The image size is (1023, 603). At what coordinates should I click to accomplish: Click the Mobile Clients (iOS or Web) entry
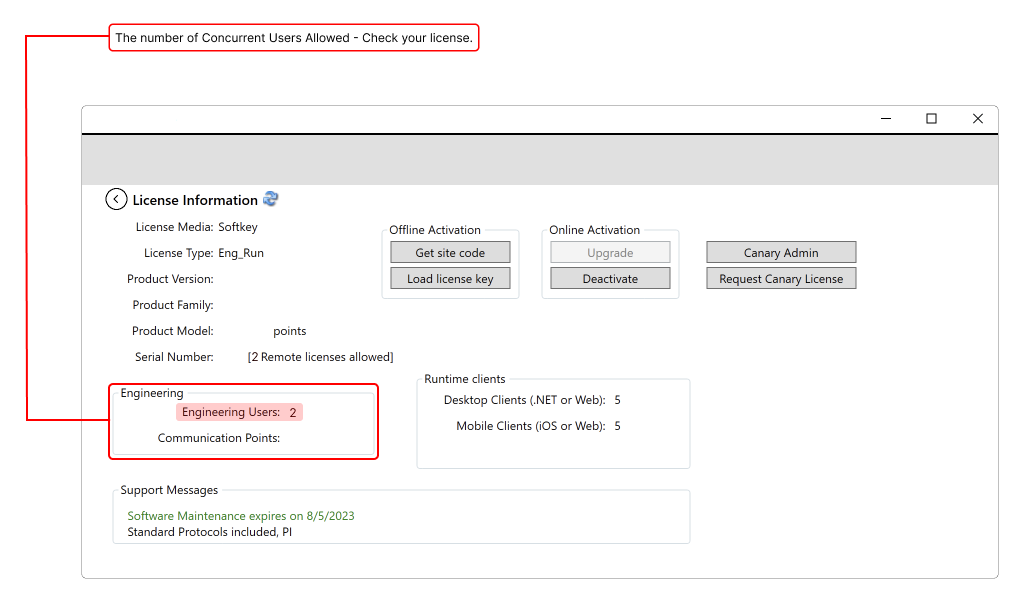(x=530, y=426)
